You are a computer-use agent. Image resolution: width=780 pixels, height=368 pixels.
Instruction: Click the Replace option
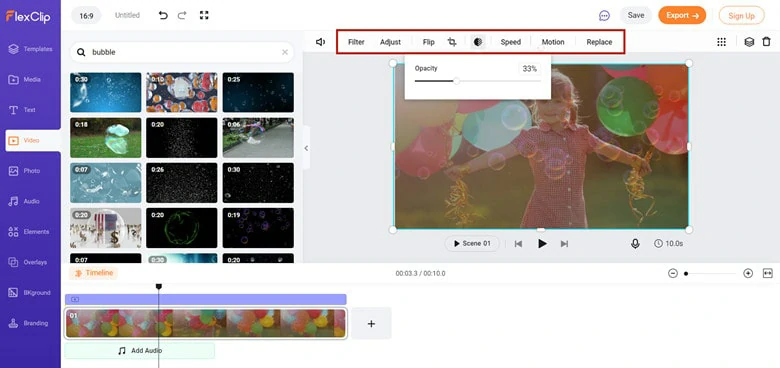tap(599, 42)
